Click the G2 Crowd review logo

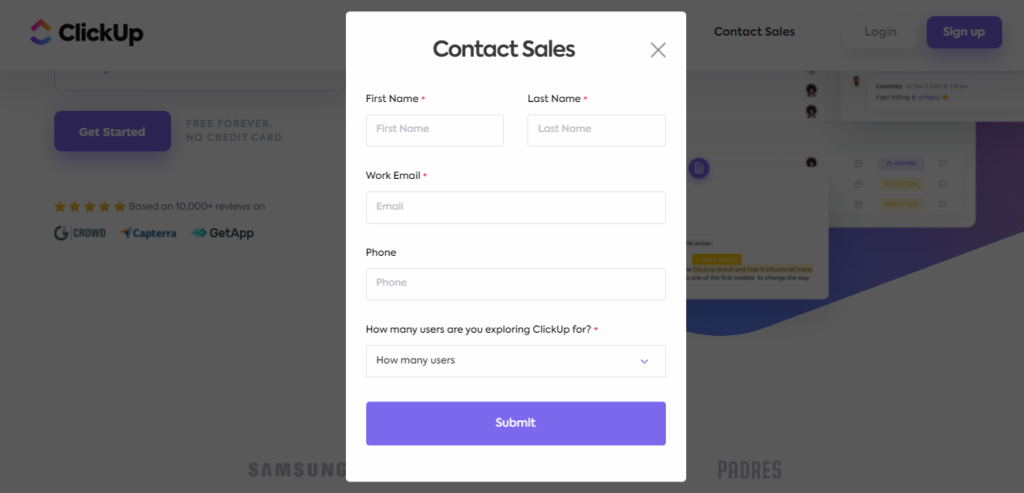(80, 233)
